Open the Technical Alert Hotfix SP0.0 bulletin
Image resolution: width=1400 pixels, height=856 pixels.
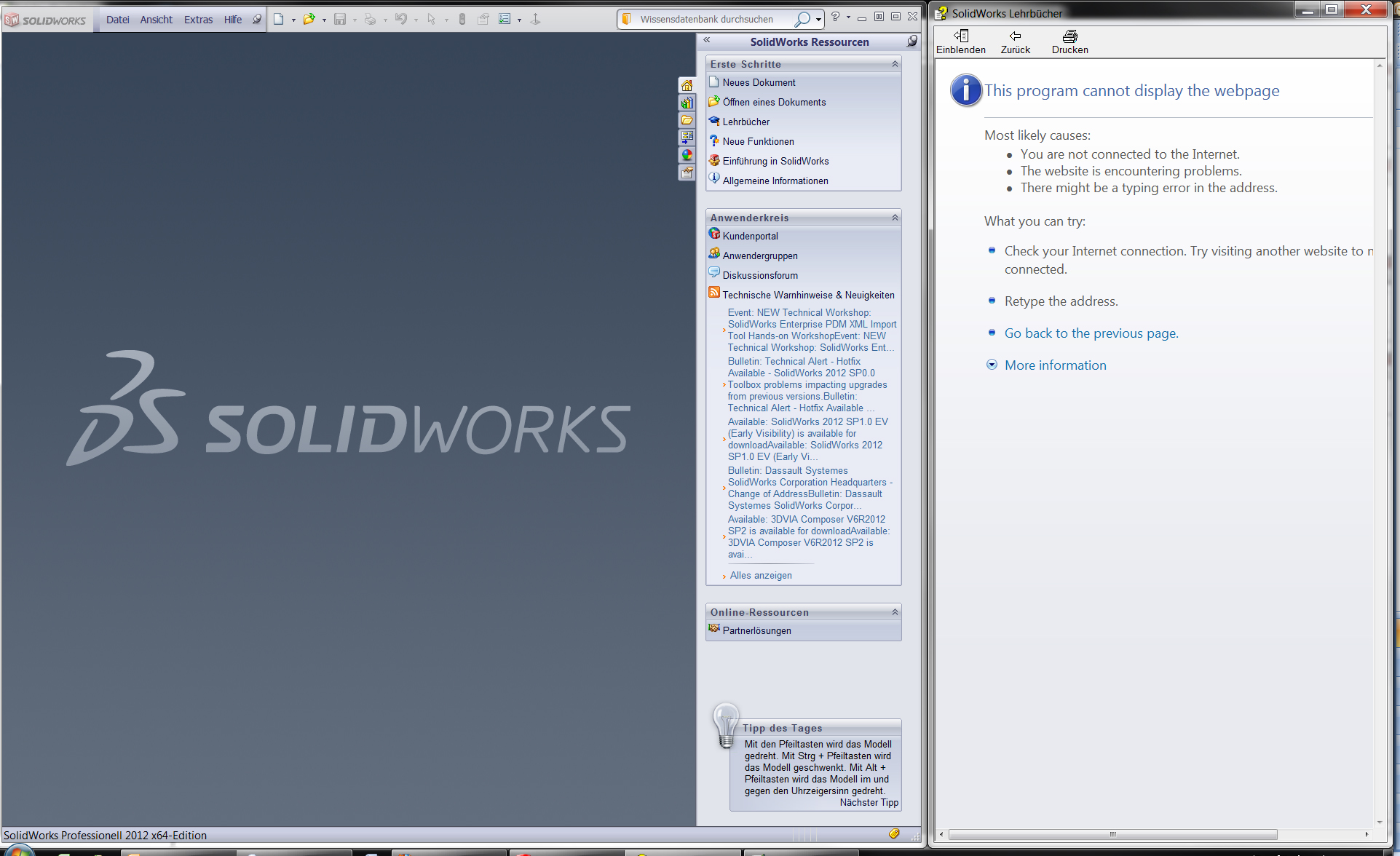pyautogui.click(x=807, y=384)
